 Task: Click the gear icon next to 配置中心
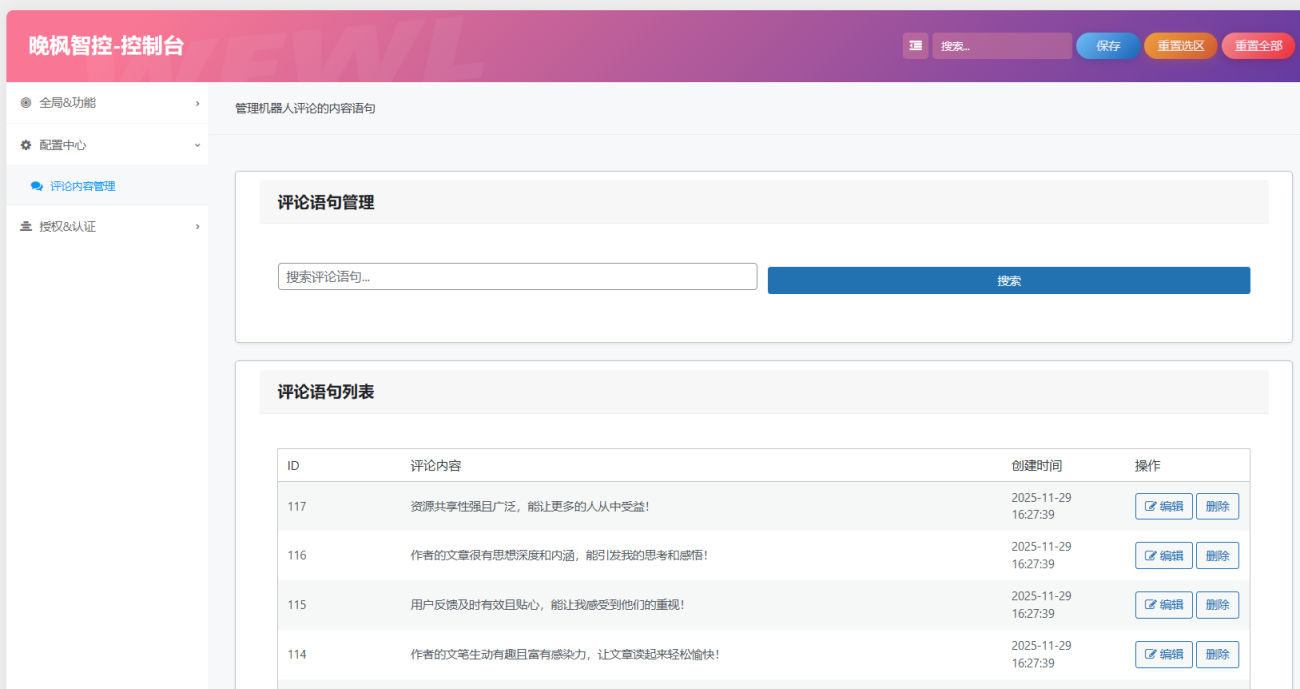(26, 145)
